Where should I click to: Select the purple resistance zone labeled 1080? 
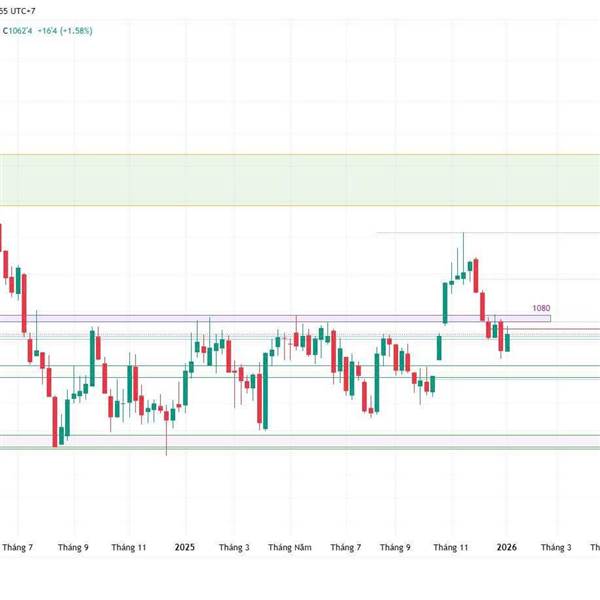click(x=276, y=318)
